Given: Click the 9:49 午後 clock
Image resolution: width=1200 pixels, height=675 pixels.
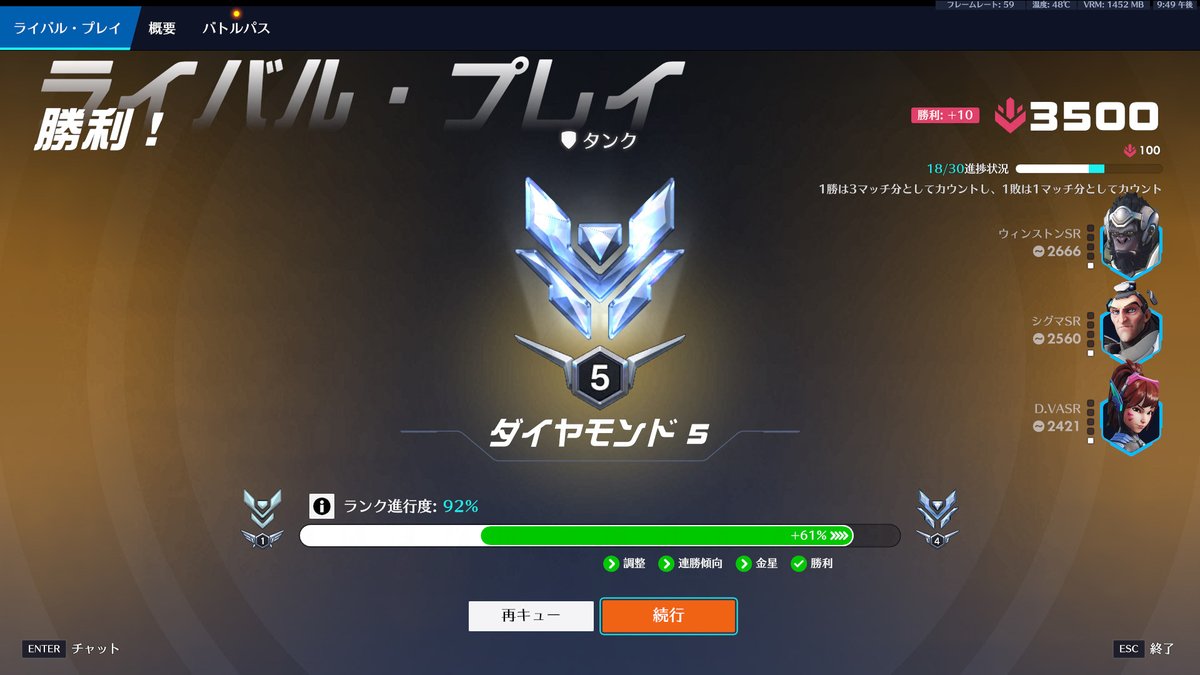Looking at the screenshot, I should (1175, 5).
